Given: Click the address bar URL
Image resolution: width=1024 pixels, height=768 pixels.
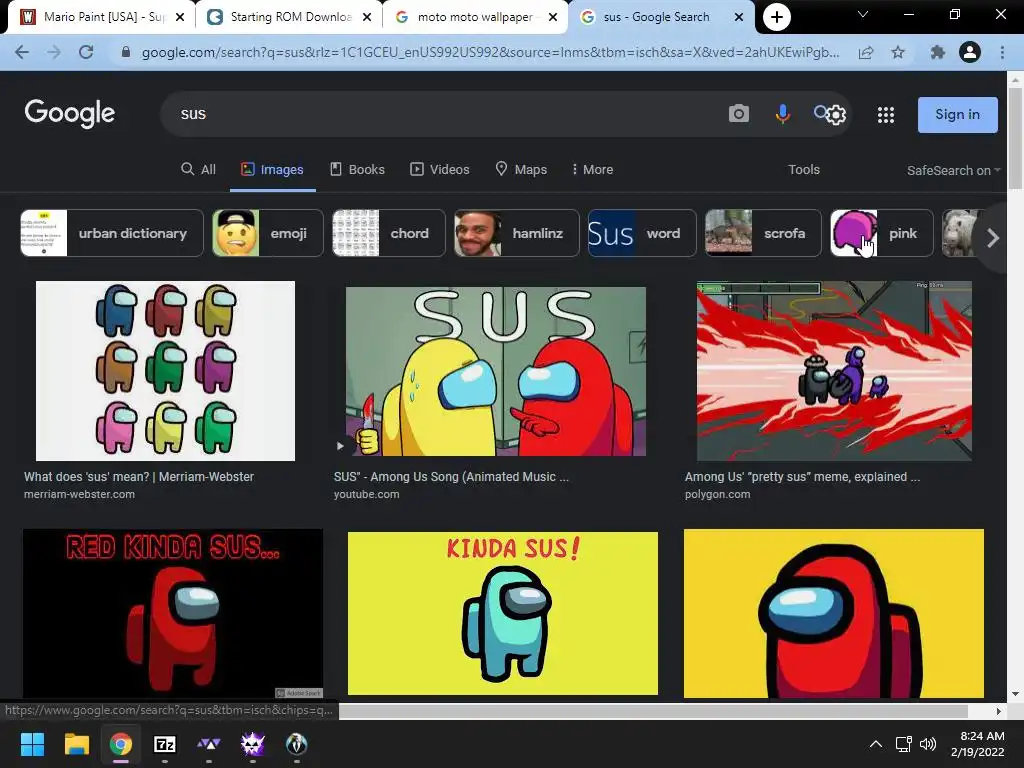Looking at the screenshot, I should (x=490, y=52).
